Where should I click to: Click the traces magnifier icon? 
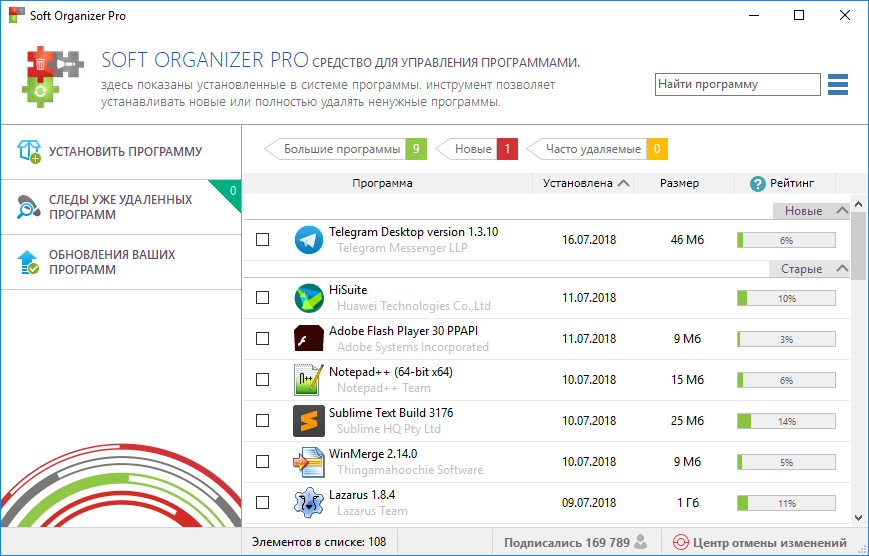click(28, 207)
